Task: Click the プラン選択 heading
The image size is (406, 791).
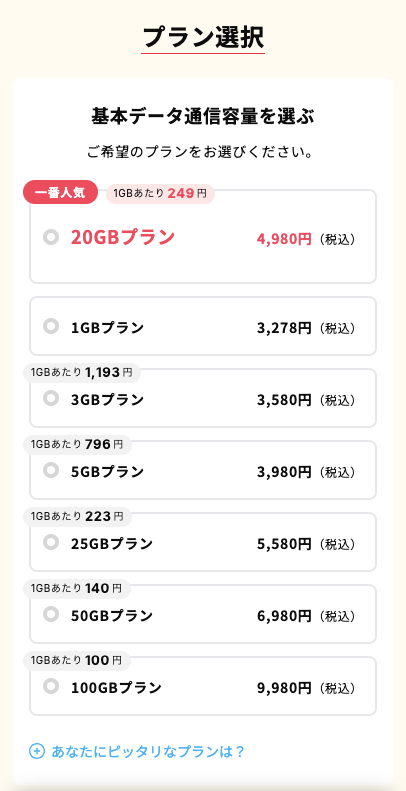Action: click(203, 37)
